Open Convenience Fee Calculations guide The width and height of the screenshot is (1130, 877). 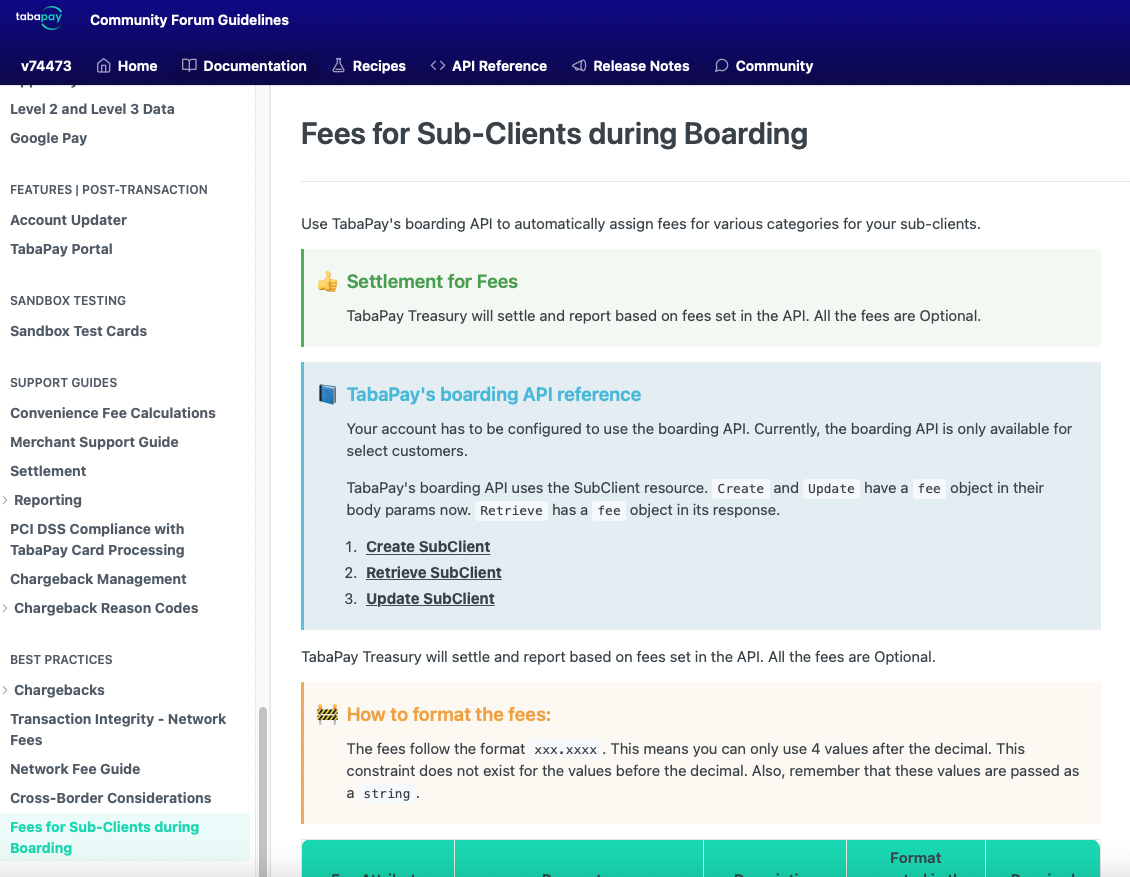[112, 413]
